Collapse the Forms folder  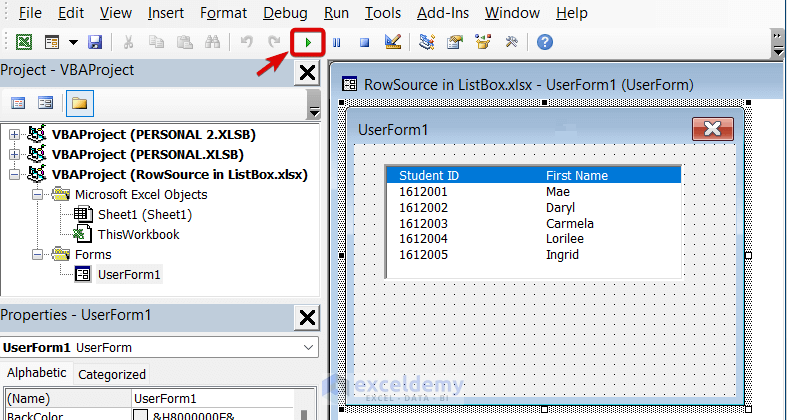pyautogui.click(x=37, y=255)
